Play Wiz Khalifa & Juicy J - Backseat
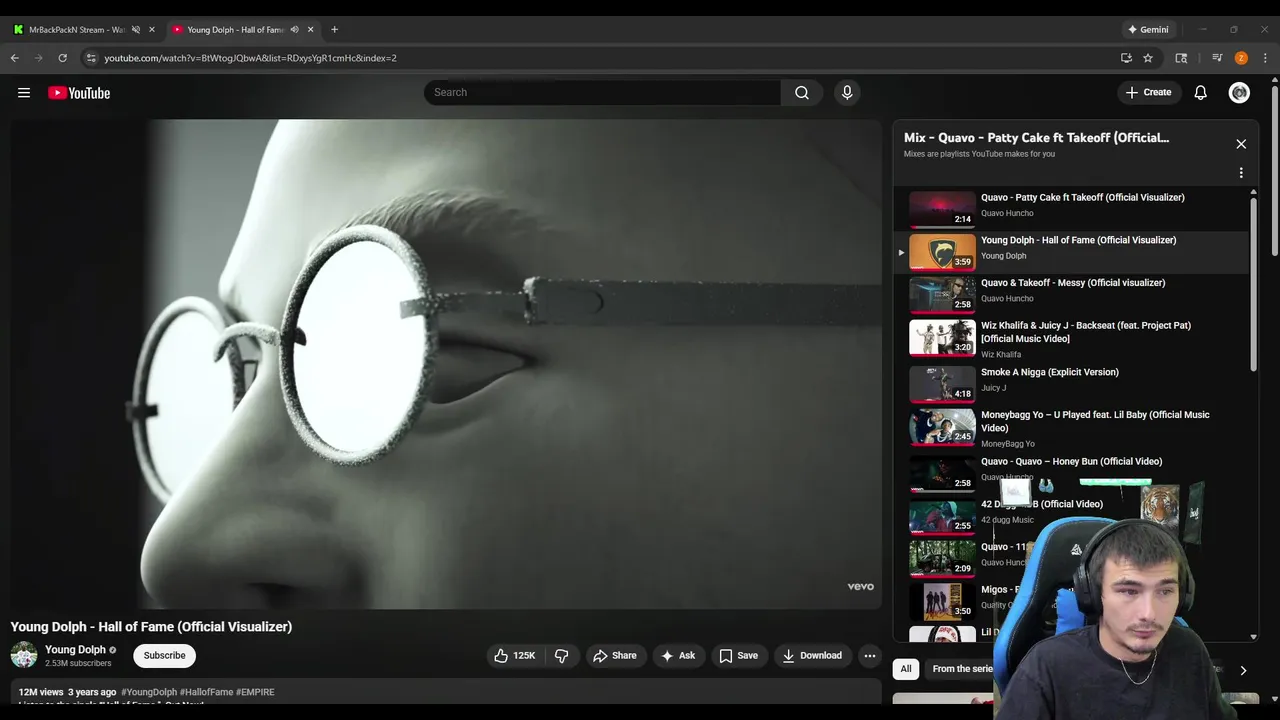This screenshot has width=1280, height=720. click(1072, 338)
